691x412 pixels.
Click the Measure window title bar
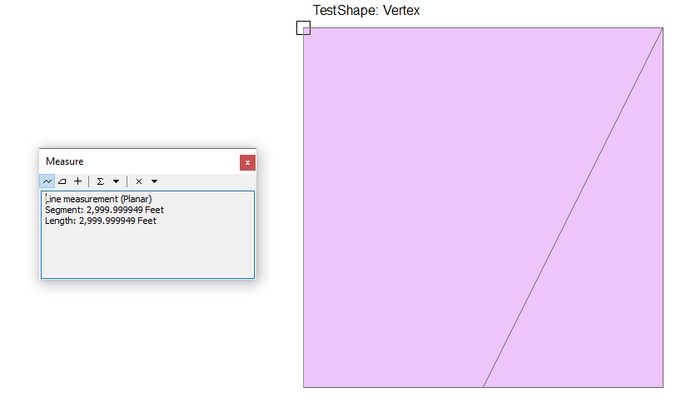[140, 162]
